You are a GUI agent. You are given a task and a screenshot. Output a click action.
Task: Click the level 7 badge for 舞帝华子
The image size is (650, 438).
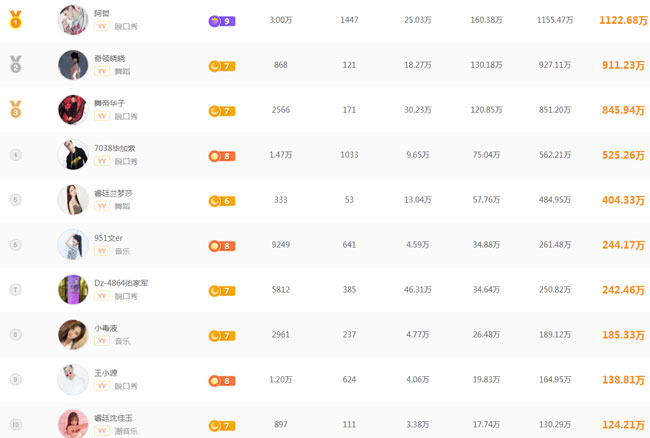(x=222, y=111)
